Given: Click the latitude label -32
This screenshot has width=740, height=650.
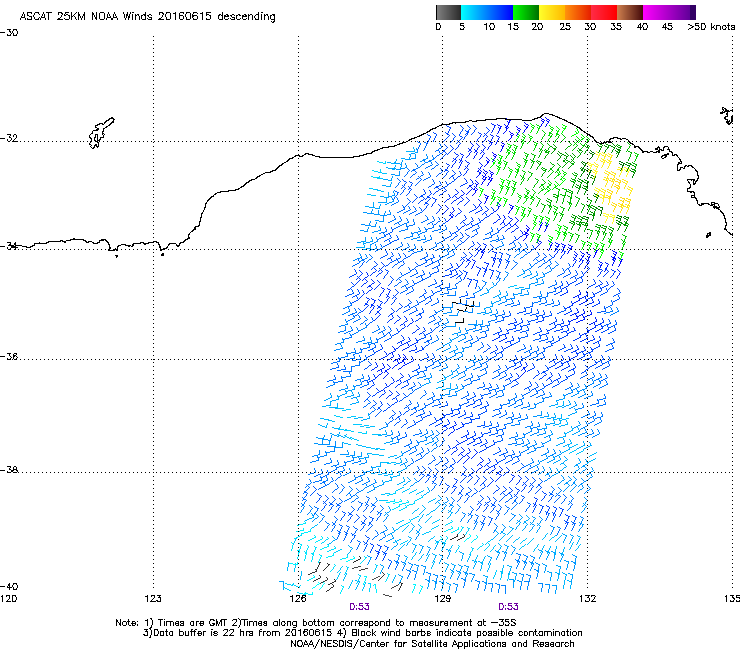Looking at the screenshot, I should pos(9,138).
